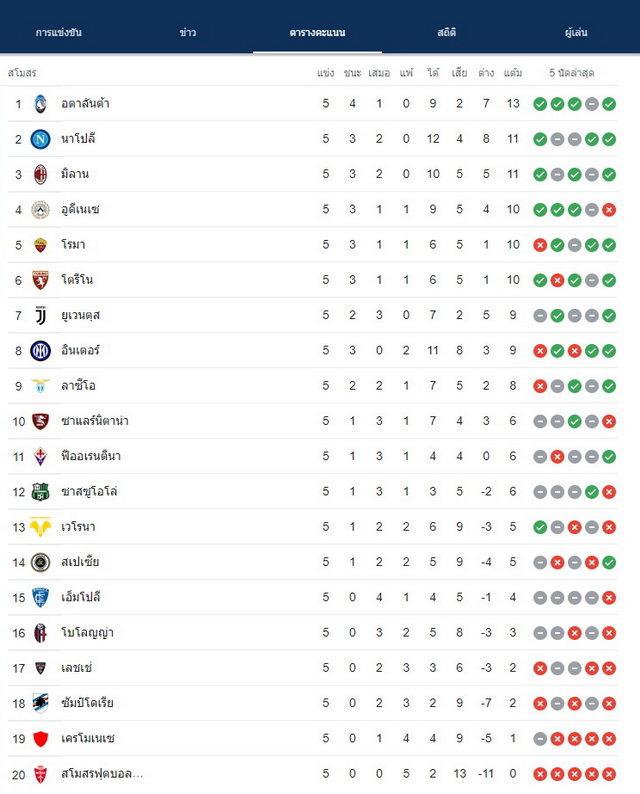Click the Napoli club logo
This screenshot has height=794, width=640.
pyautogui.click(x=41, y=139)
